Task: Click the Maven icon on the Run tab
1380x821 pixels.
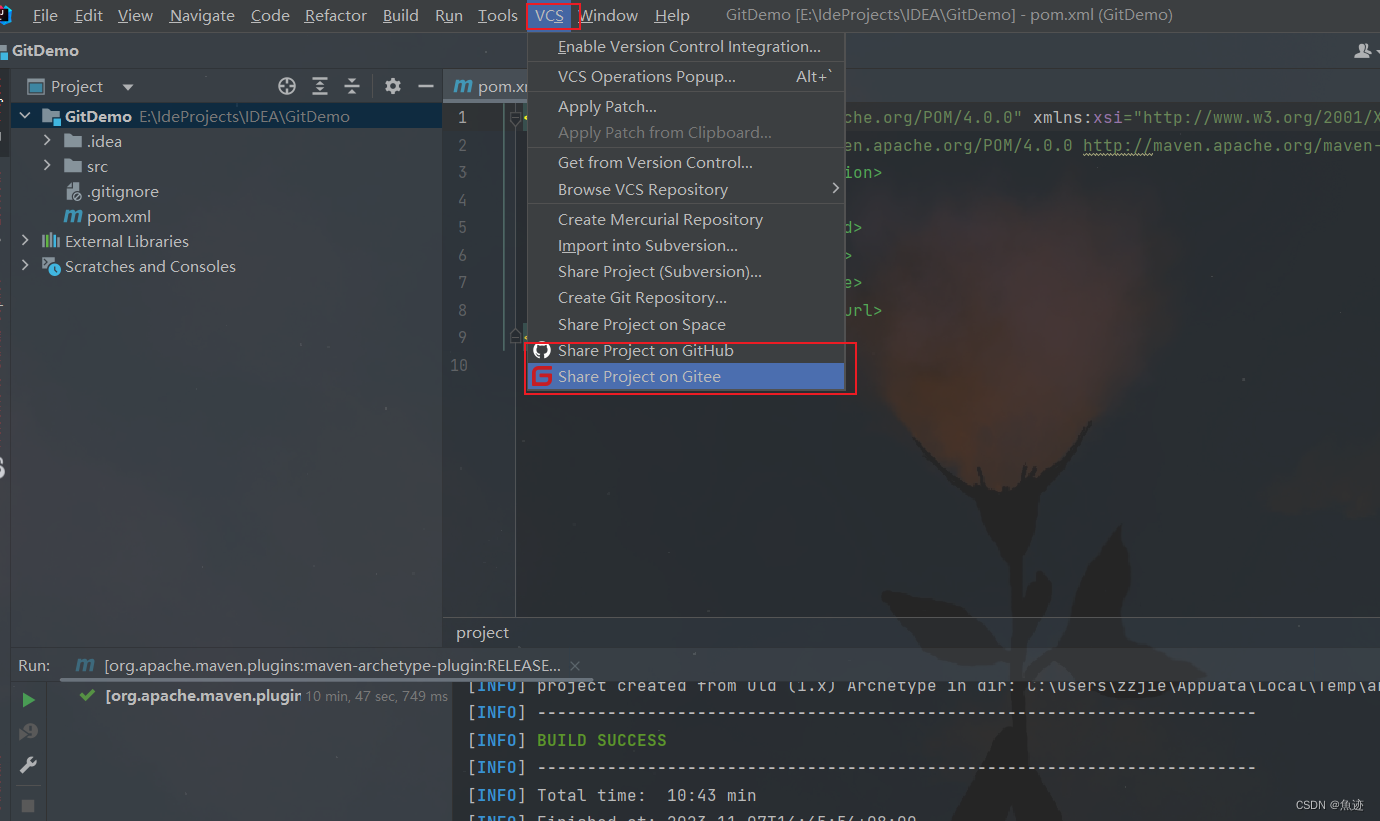Action: click(x=86, y=666)
